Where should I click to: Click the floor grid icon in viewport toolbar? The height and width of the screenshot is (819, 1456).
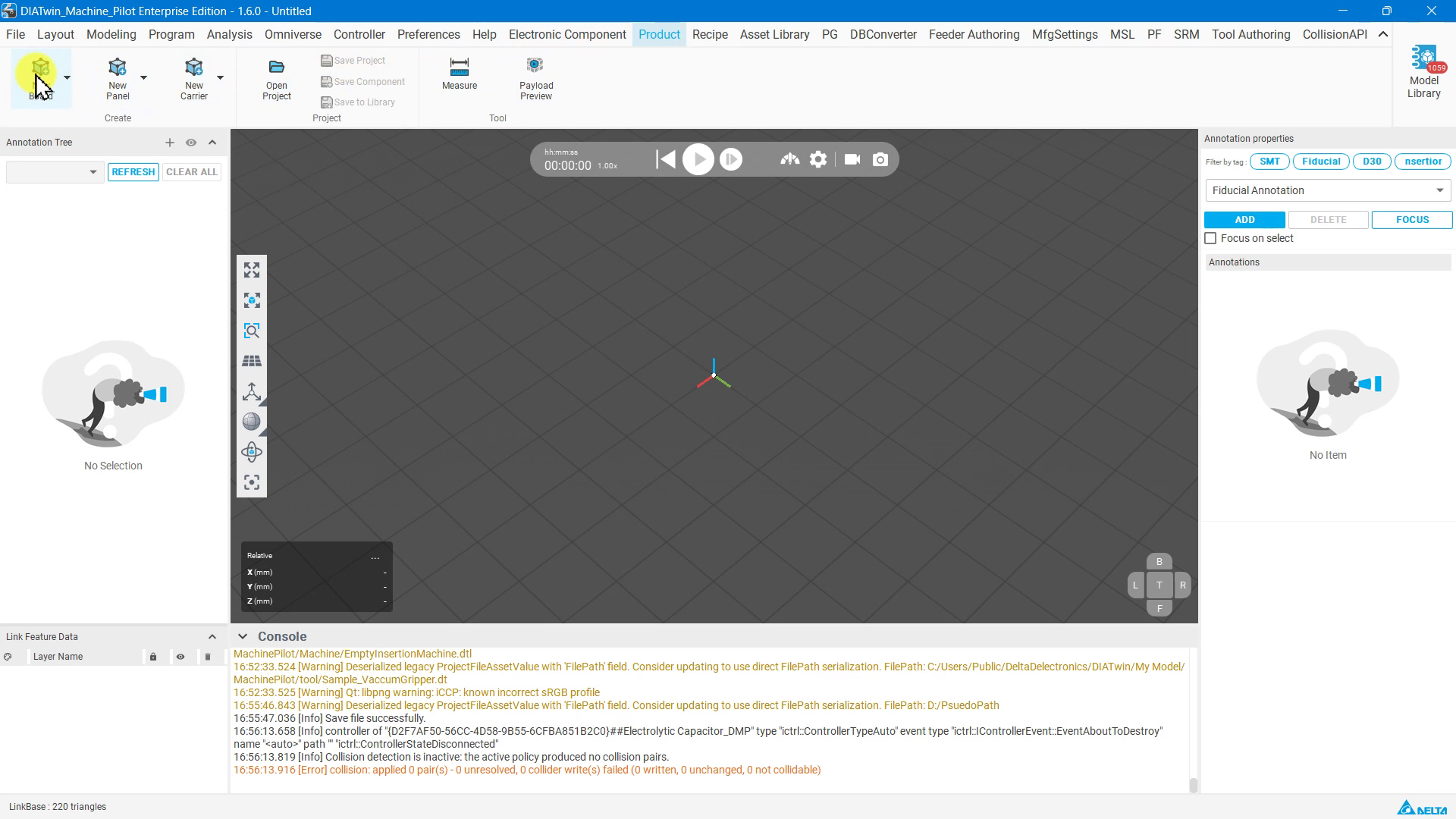[252, 361]
